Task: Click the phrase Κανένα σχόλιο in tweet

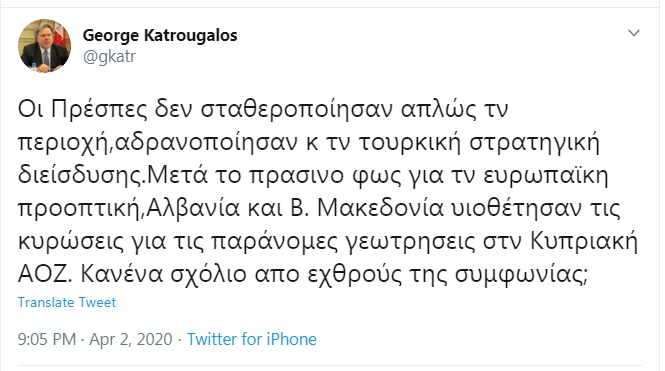Action: pos(163,275)
